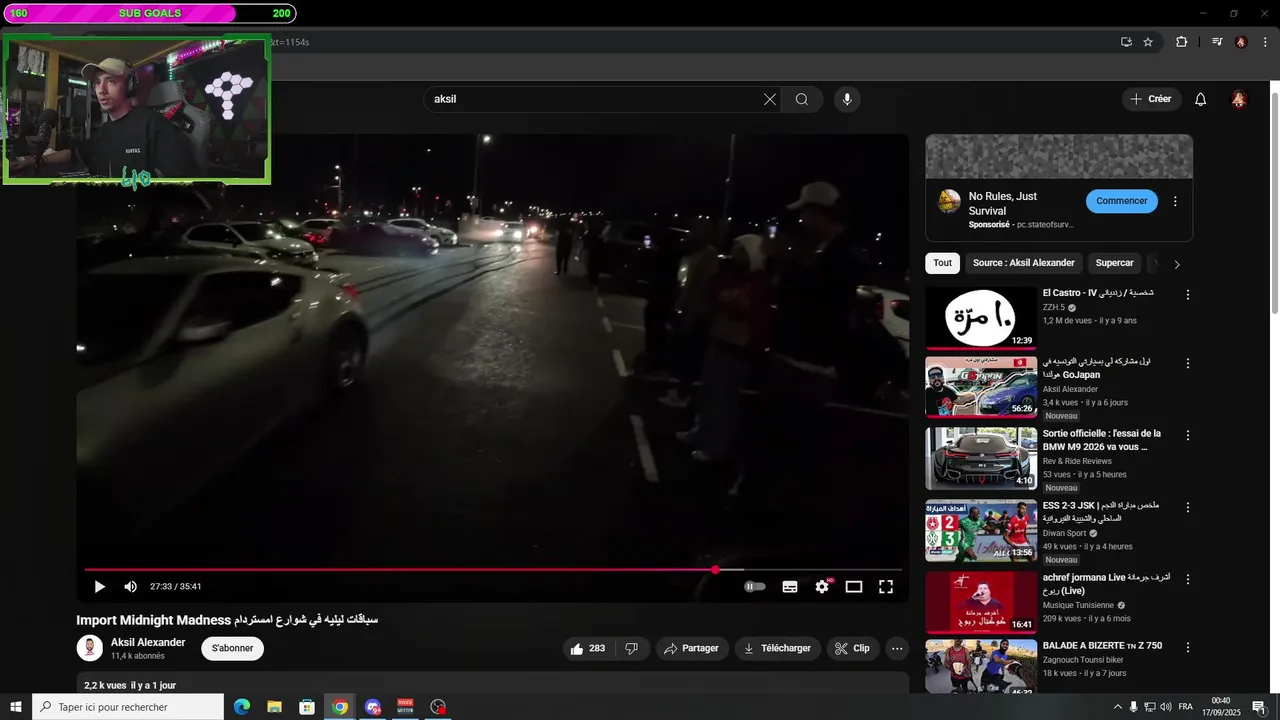The image size is (1280, 720).
Task: Open more actions menu beside Clip
Action: [x=897, y=648]
